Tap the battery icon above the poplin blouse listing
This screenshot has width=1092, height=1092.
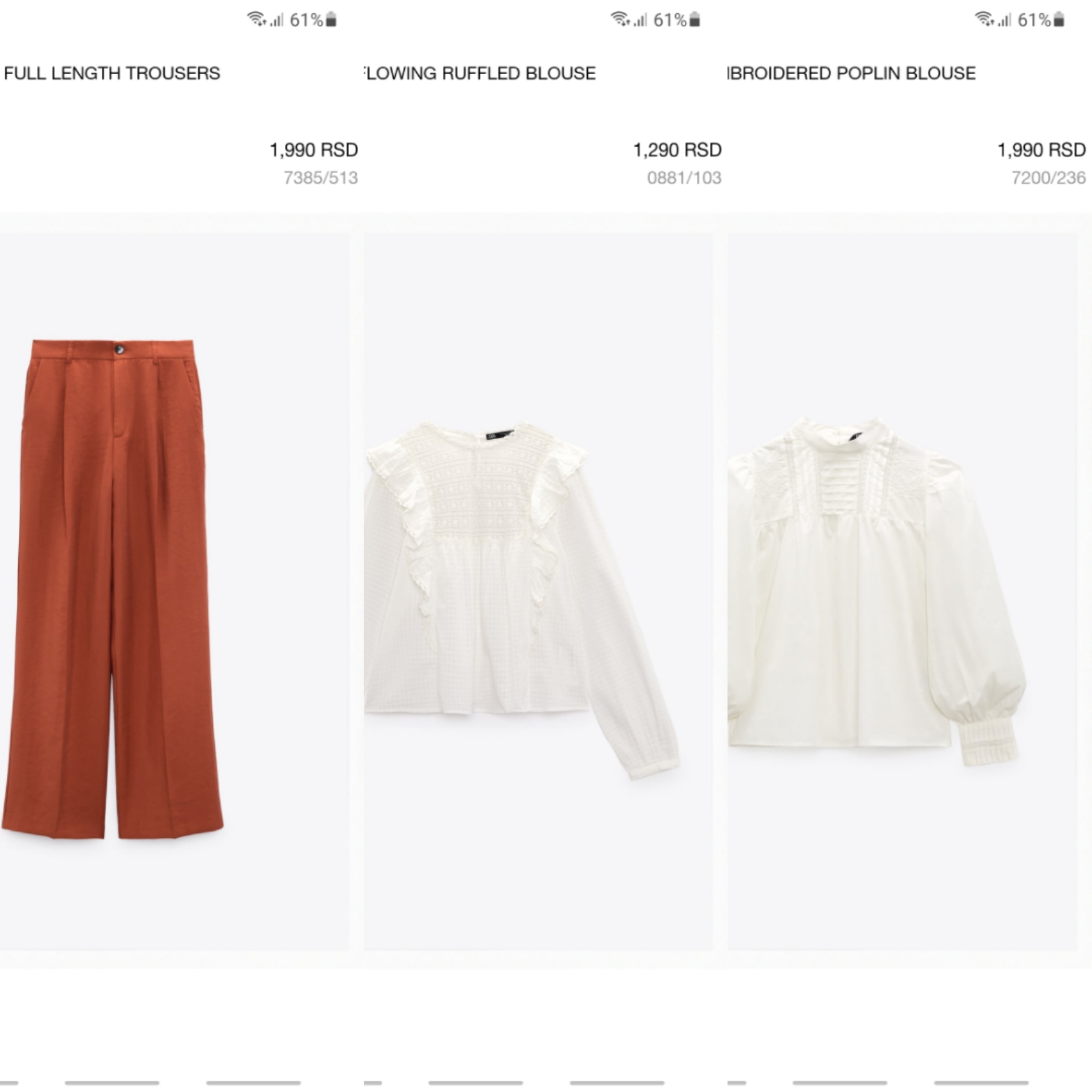tap(1059, 20)
